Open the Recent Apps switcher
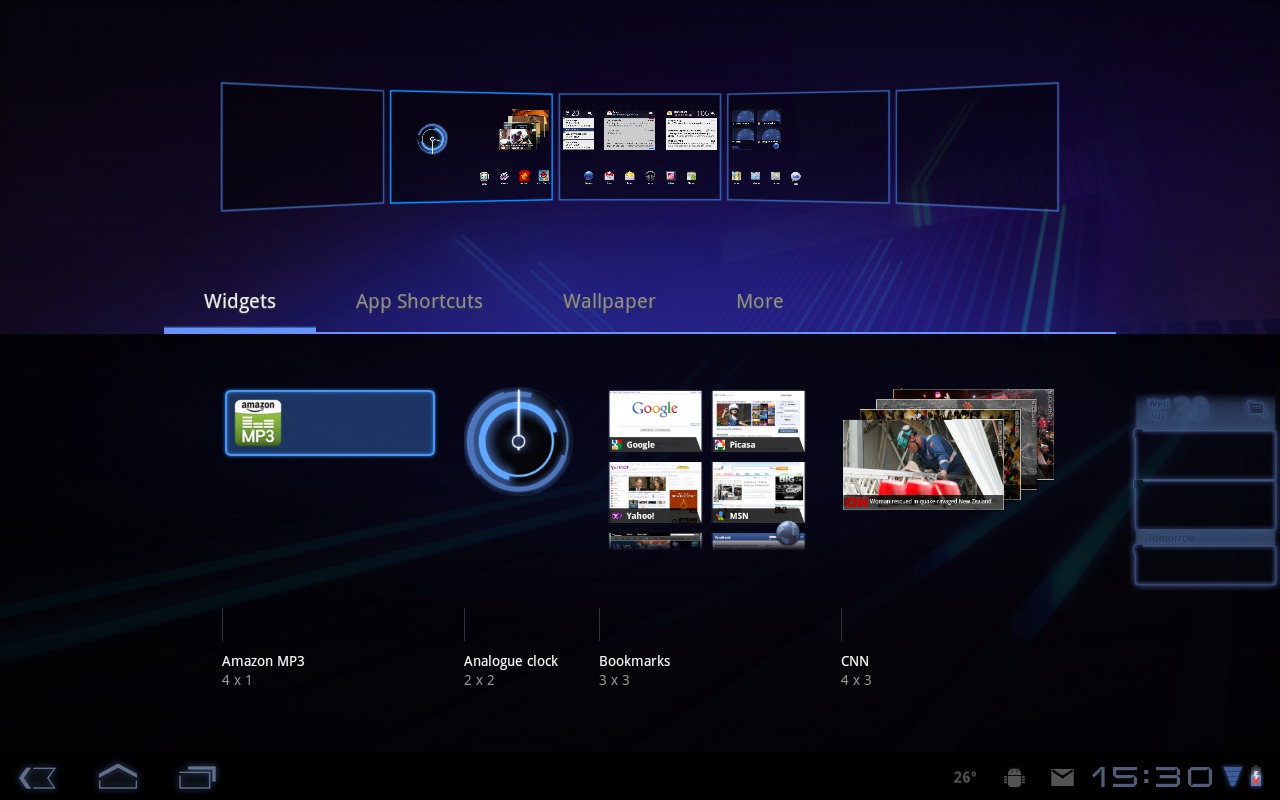The image size is (1280, 800). tap(197, 777)
